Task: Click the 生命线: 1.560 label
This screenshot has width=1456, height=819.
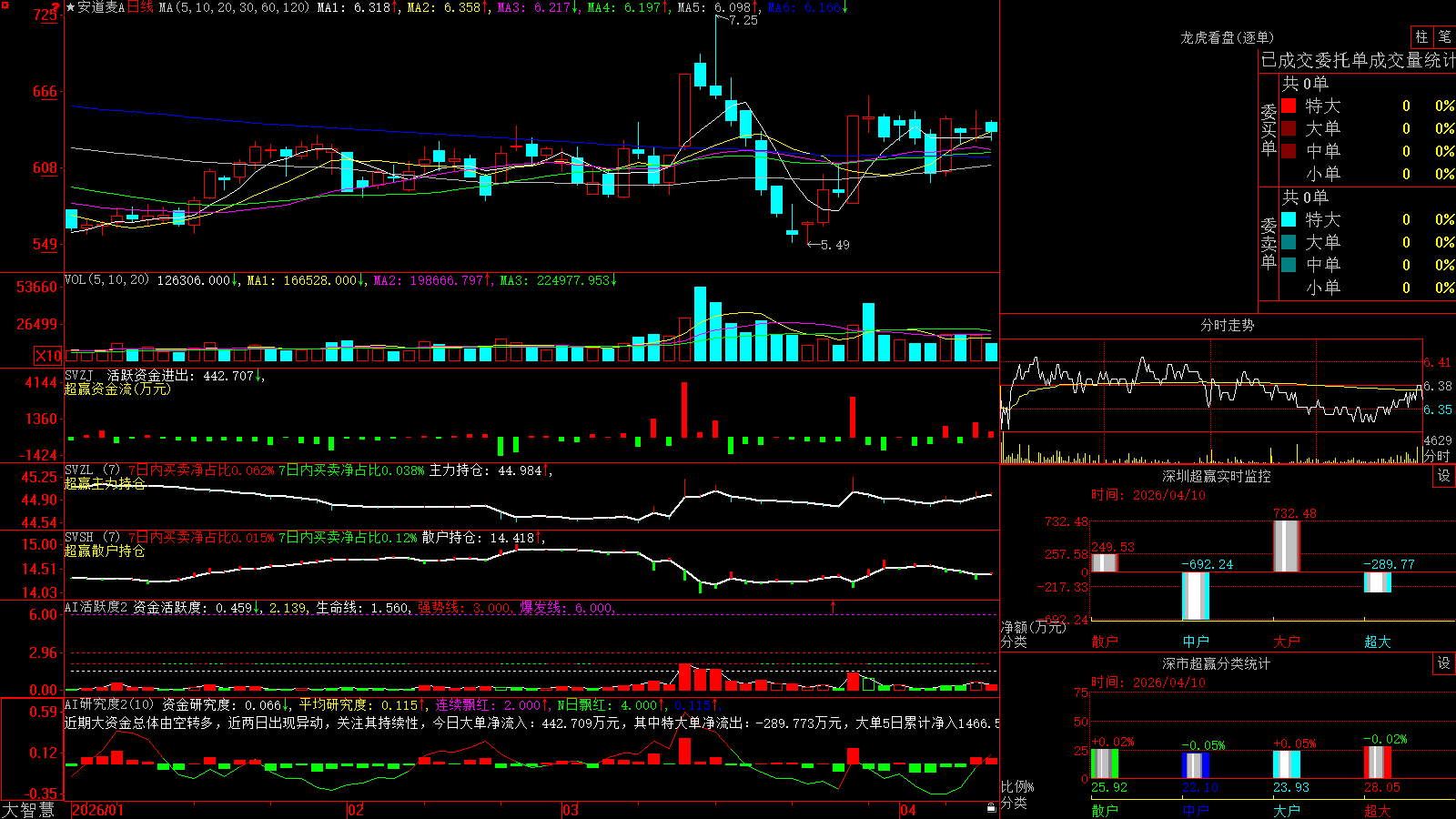Action: pos(362,608)
